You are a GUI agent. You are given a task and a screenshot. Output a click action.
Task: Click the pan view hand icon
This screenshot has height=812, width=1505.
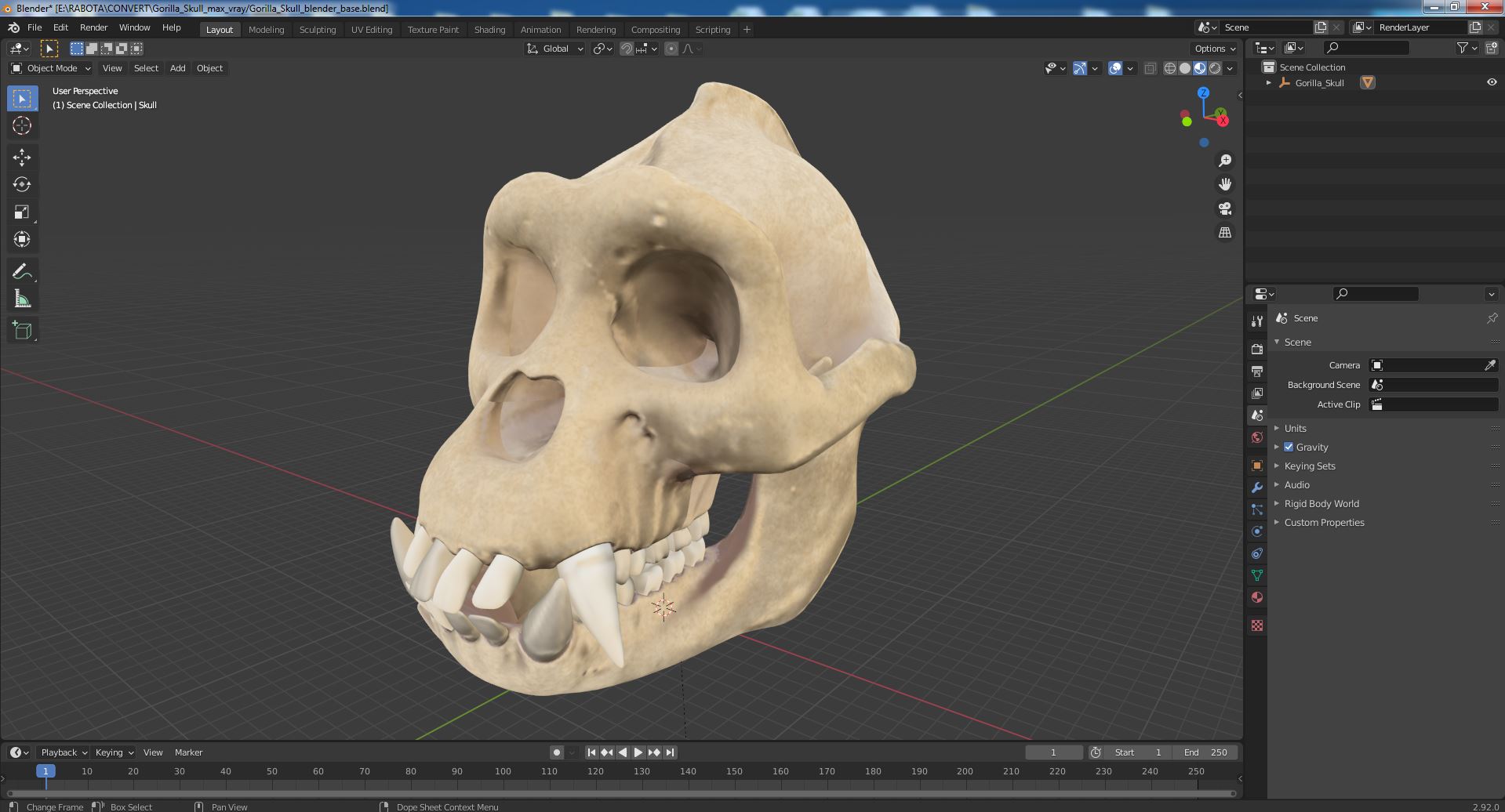point(1224,185)
